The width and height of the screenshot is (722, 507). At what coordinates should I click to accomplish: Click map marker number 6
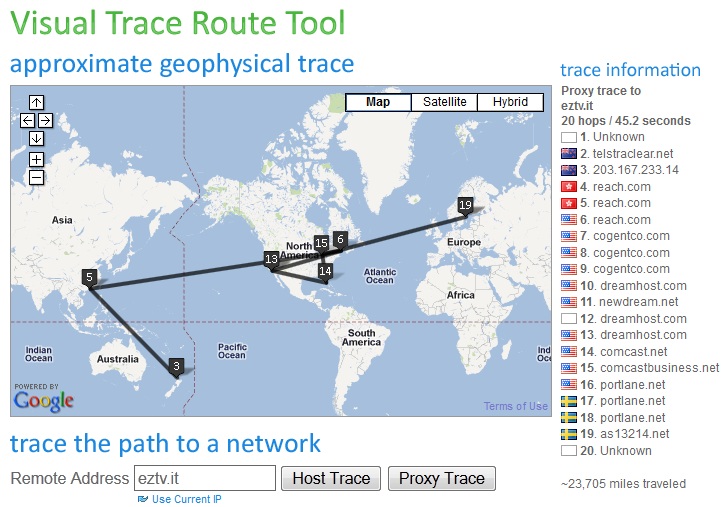pyautogui.click(x=340, y=239)
